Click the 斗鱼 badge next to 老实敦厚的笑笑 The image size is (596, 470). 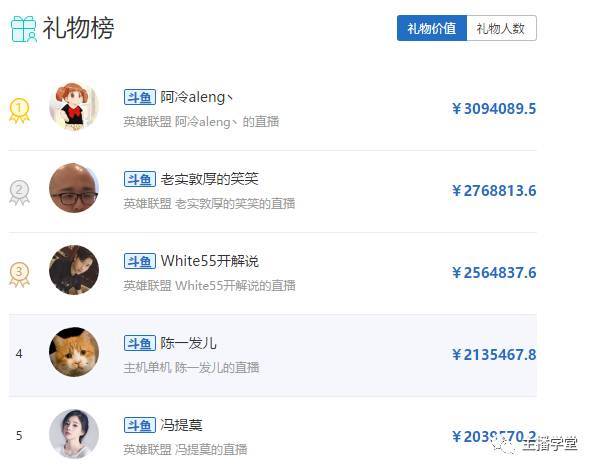point(139,179)
